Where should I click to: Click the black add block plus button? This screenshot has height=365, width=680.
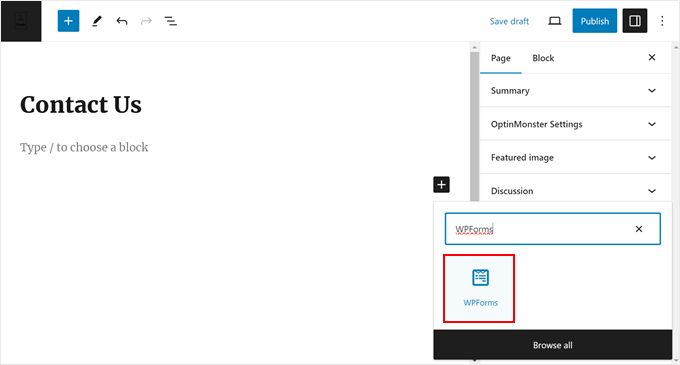[441, 185]
